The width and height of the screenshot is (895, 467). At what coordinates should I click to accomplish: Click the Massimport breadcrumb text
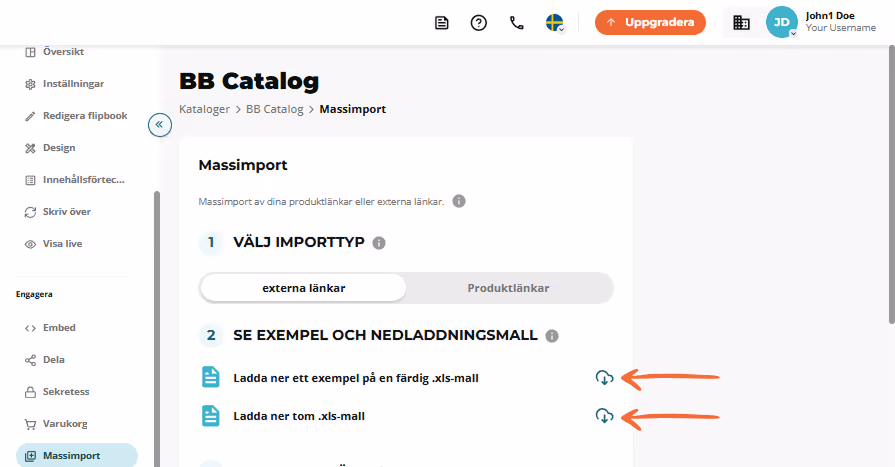353,109
